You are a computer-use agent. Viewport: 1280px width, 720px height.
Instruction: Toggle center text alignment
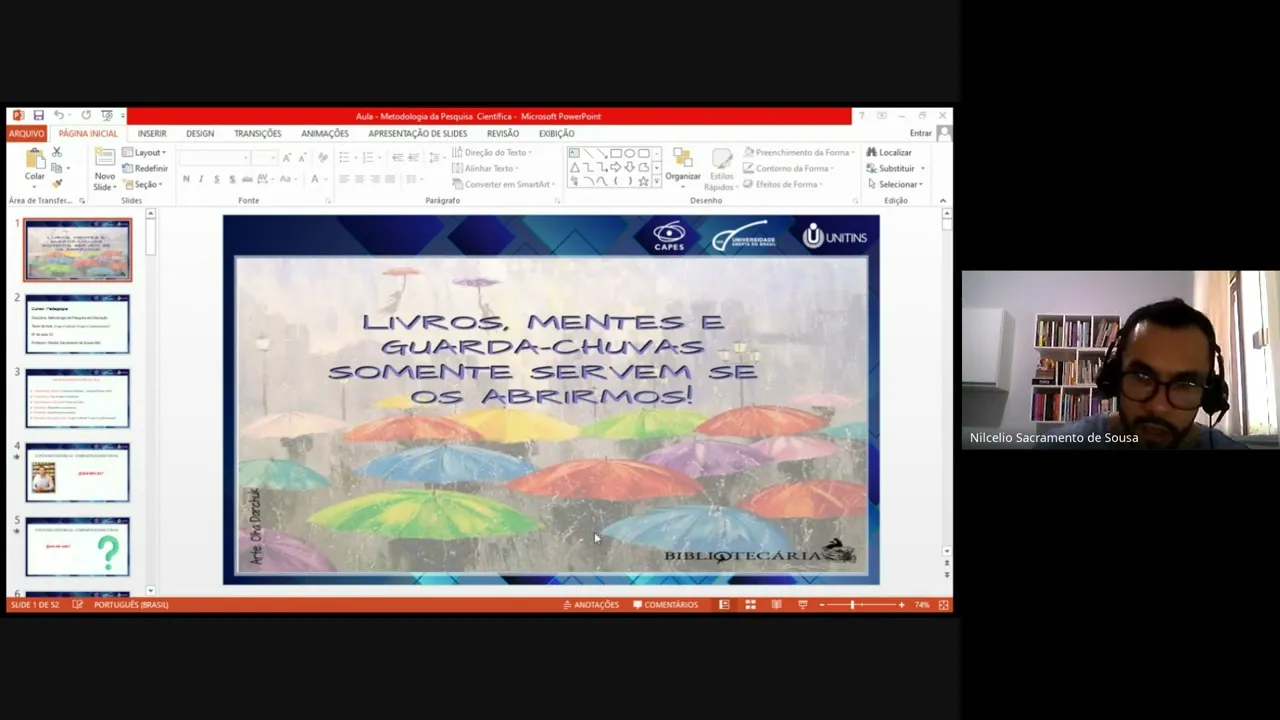tap(360, 179)
